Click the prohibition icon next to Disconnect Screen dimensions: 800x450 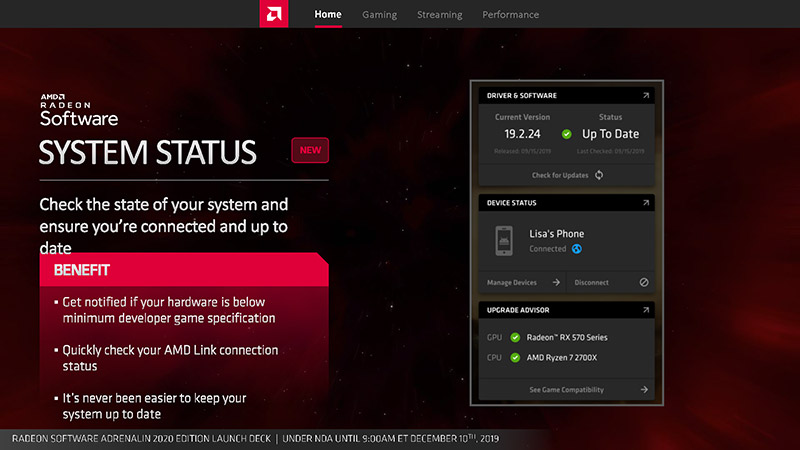(x=644, y=283)
